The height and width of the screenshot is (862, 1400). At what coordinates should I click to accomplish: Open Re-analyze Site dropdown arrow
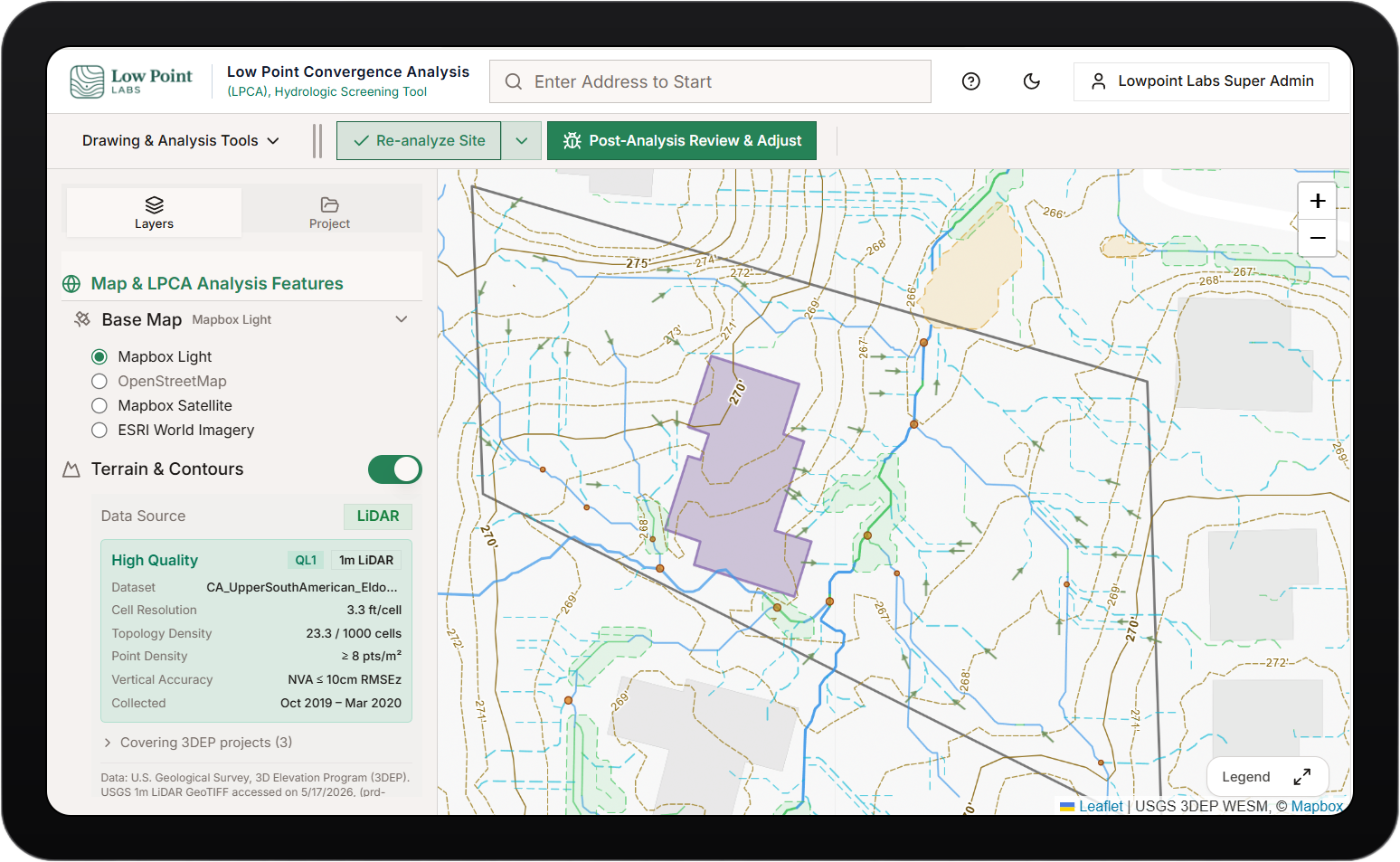click(x=522, y=141)
